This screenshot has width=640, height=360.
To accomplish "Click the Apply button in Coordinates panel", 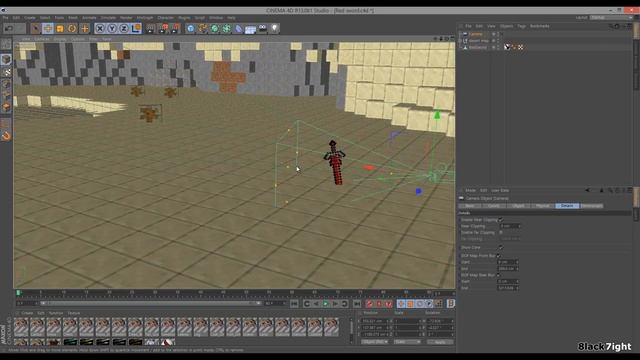I will pyautogui.click(x=440, y=342).
